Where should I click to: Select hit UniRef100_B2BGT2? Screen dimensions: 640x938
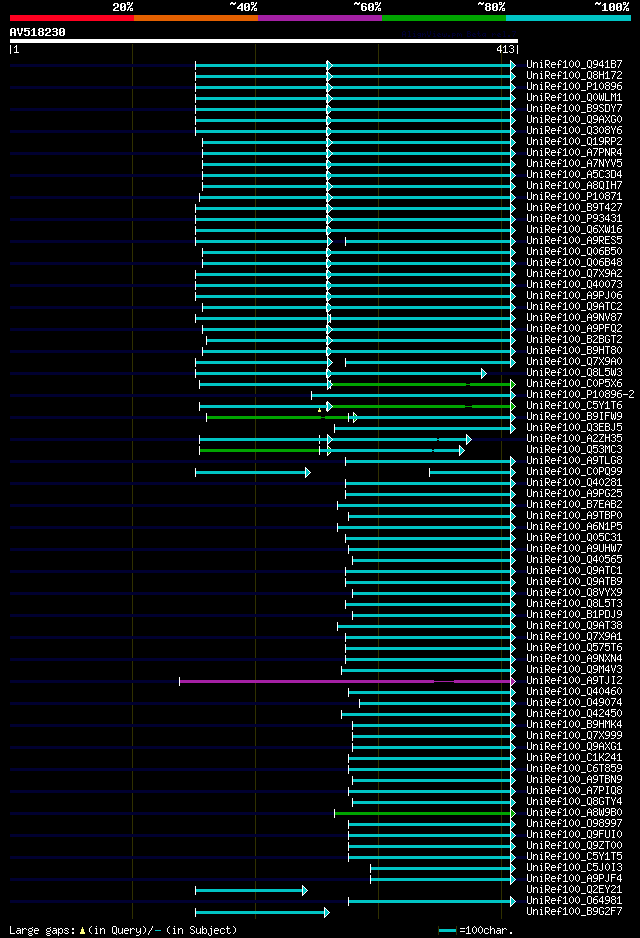(574, 339)
